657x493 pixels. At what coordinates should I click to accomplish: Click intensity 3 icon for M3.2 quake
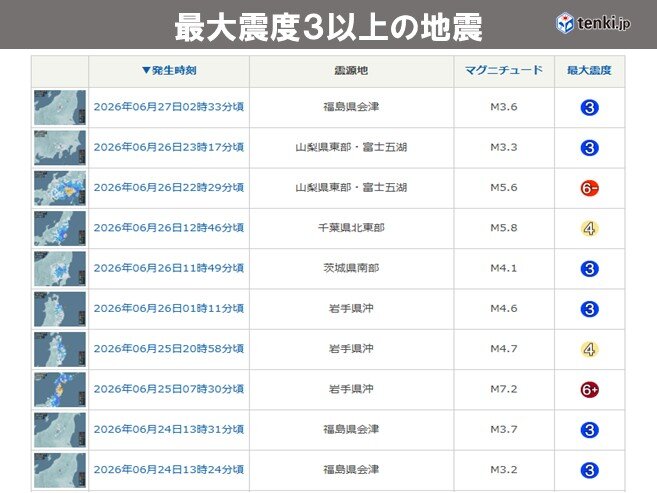590,470
